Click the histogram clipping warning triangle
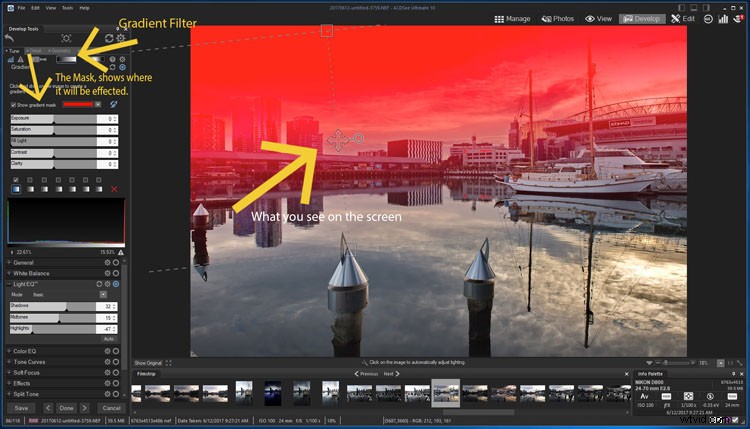The image size is (750, 429). tap(121, 252)
